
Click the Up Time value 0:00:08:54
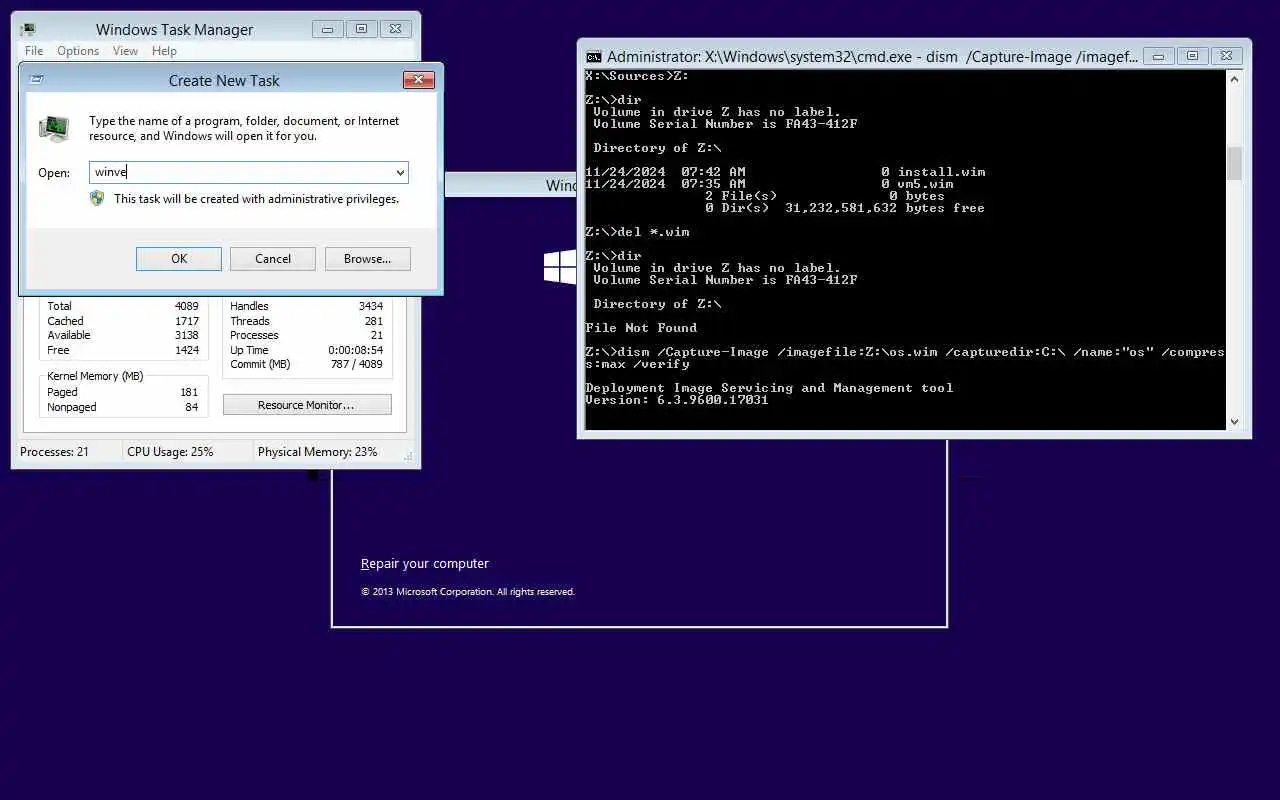(x=356, y=350)
